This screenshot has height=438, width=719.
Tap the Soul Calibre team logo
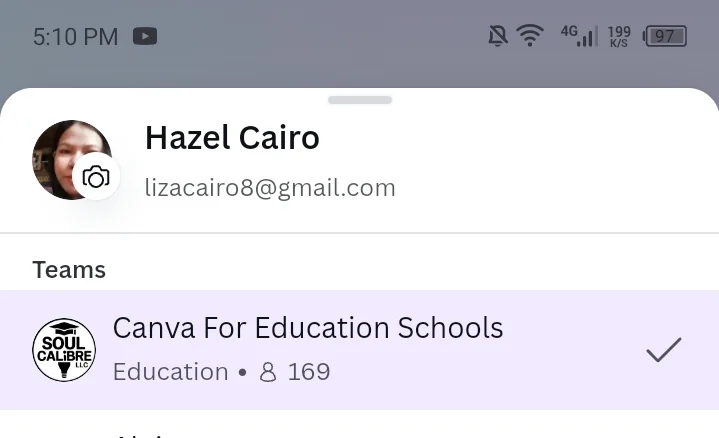pyautogui.click(x=64, y=350)
